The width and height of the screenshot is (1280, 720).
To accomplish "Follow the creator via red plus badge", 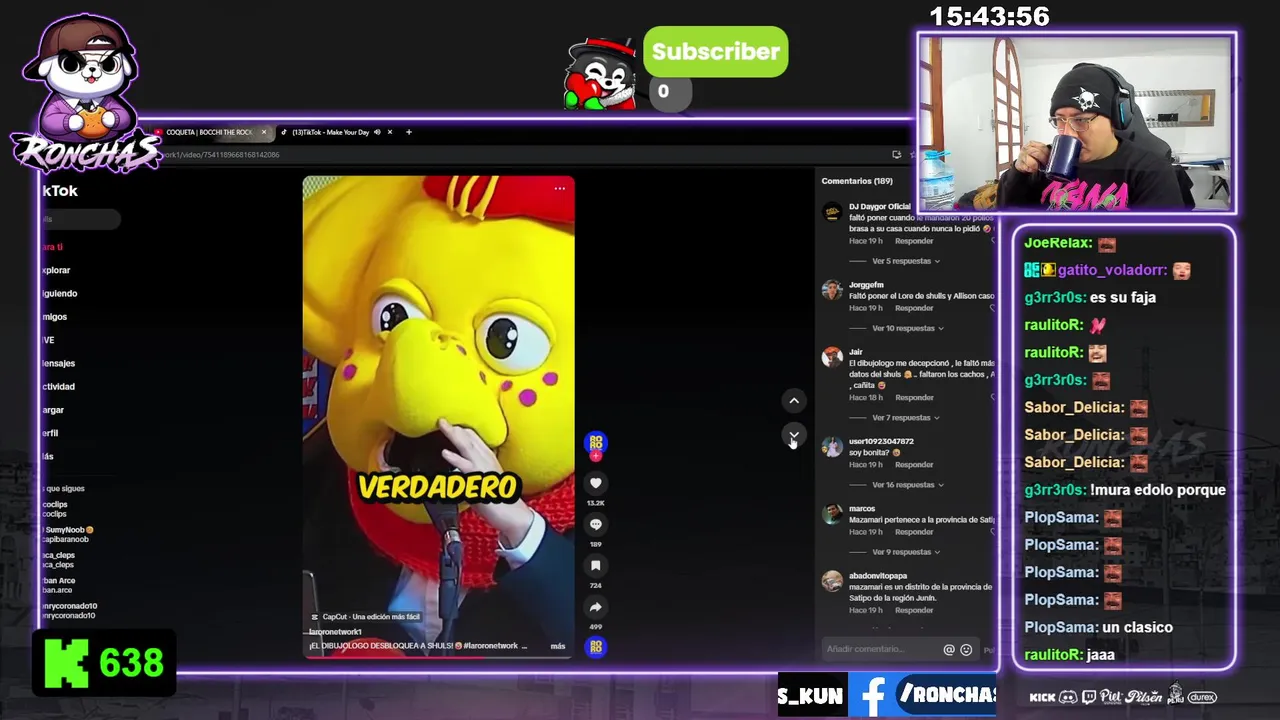I will [x=595, y=456].
